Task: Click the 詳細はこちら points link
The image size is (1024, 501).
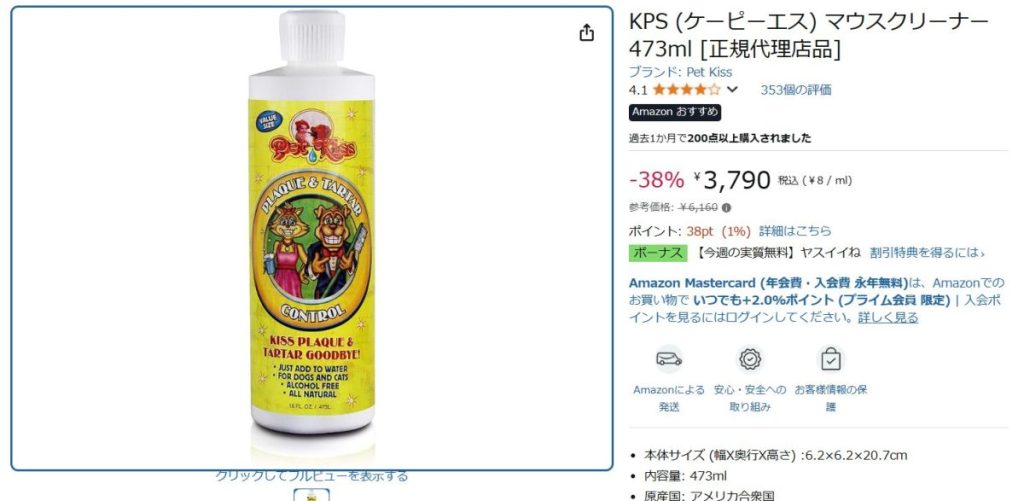Action: (x=795, y=231)
